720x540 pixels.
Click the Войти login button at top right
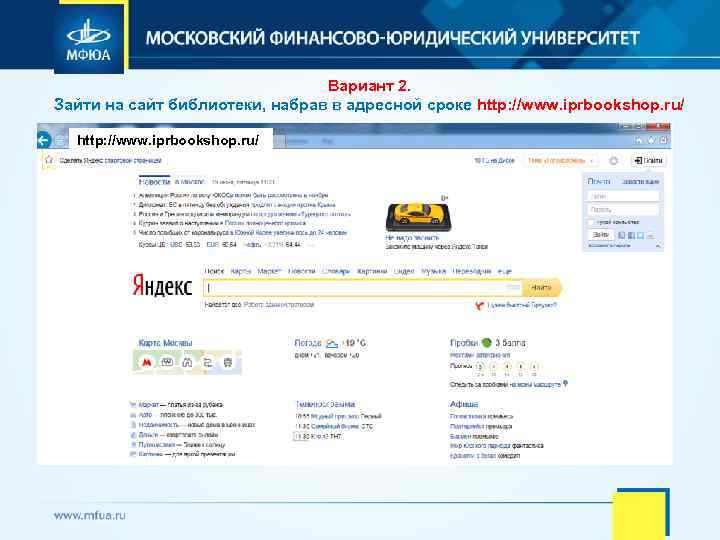click(x=648, y=160)
